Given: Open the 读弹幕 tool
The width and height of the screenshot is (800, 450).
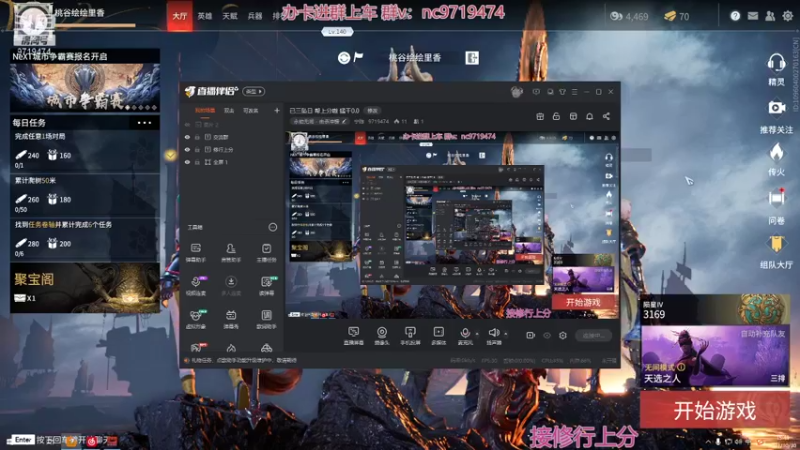Looking at the screenshot, I should (266, 286).
